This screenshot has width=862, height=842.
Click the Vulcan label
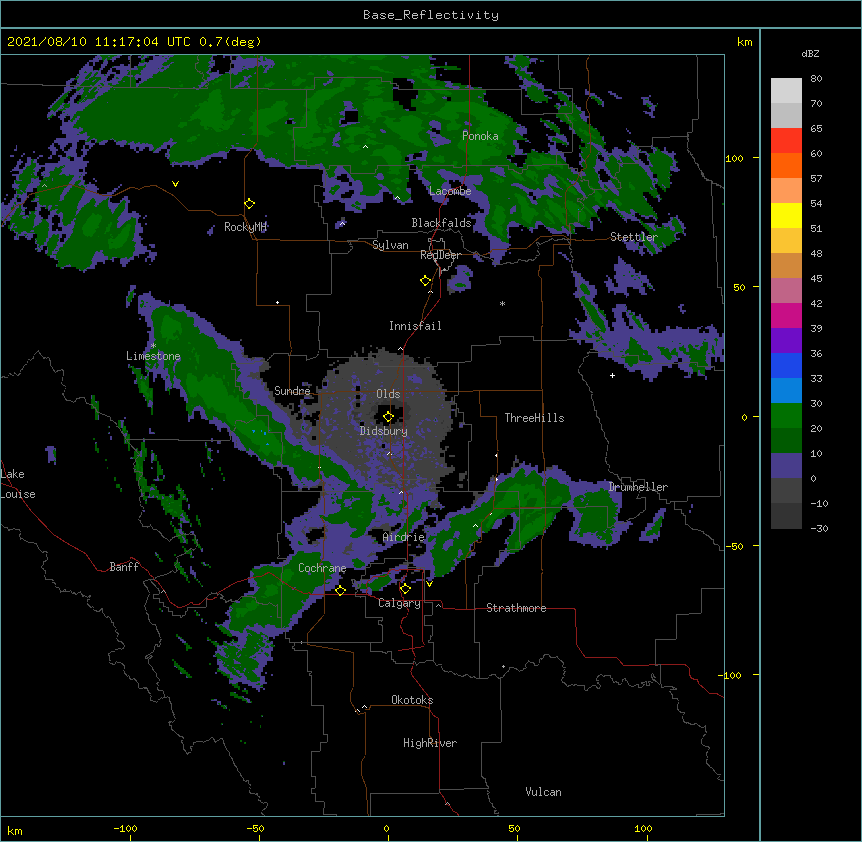click(543, 792)
